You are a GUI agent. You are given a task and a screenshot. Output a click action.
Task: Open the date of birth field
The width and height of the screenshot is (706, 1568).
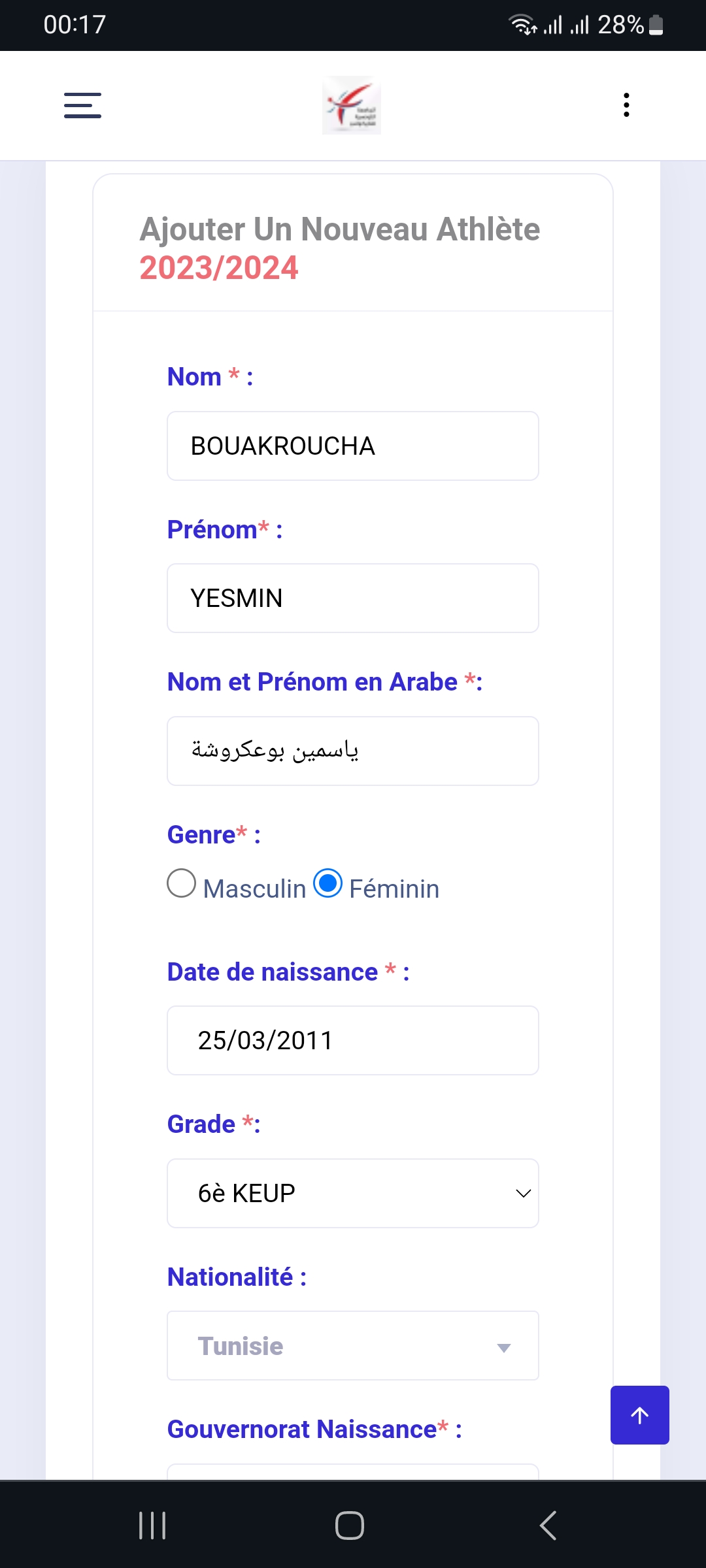[353, 1041]
